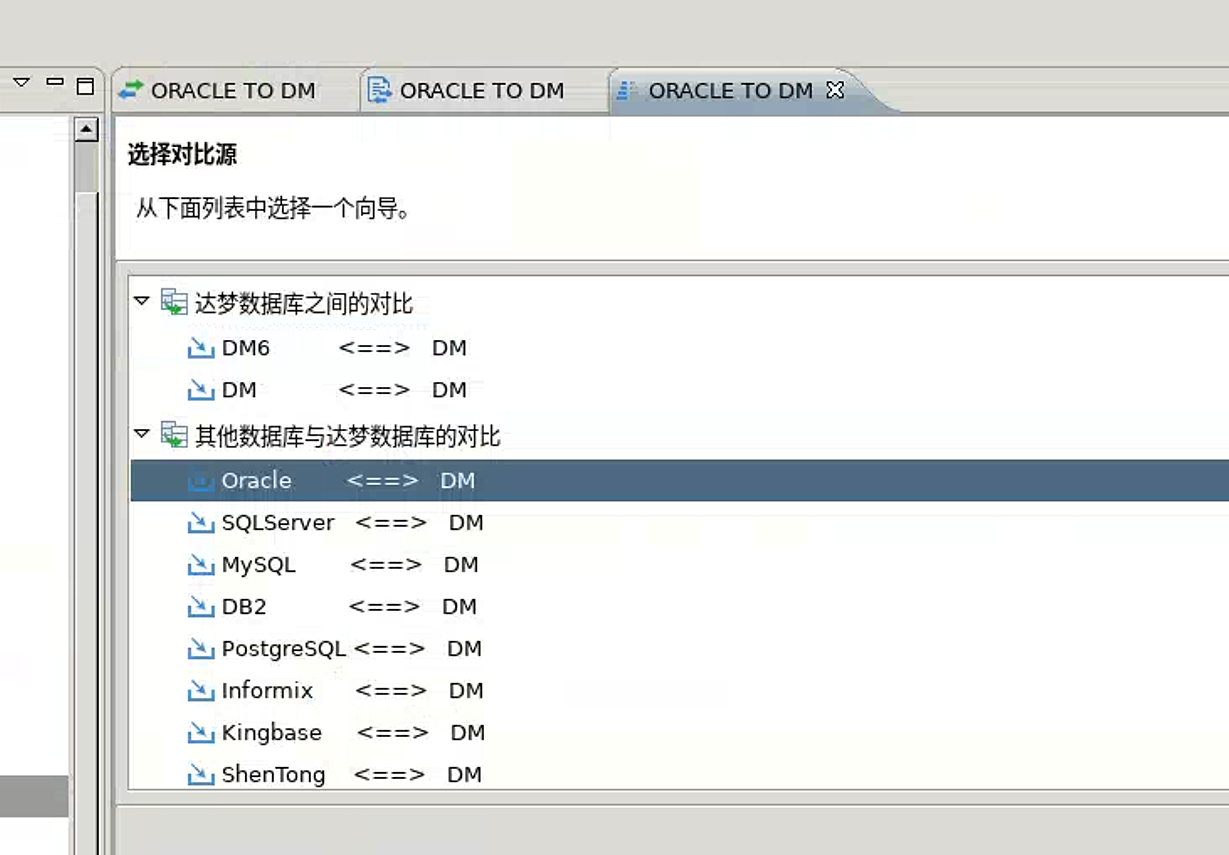Choose the Informix <==> DM comparison
Image resolution: width=1229 pixels, height=855 pixels.
click(x=352, y=691)
